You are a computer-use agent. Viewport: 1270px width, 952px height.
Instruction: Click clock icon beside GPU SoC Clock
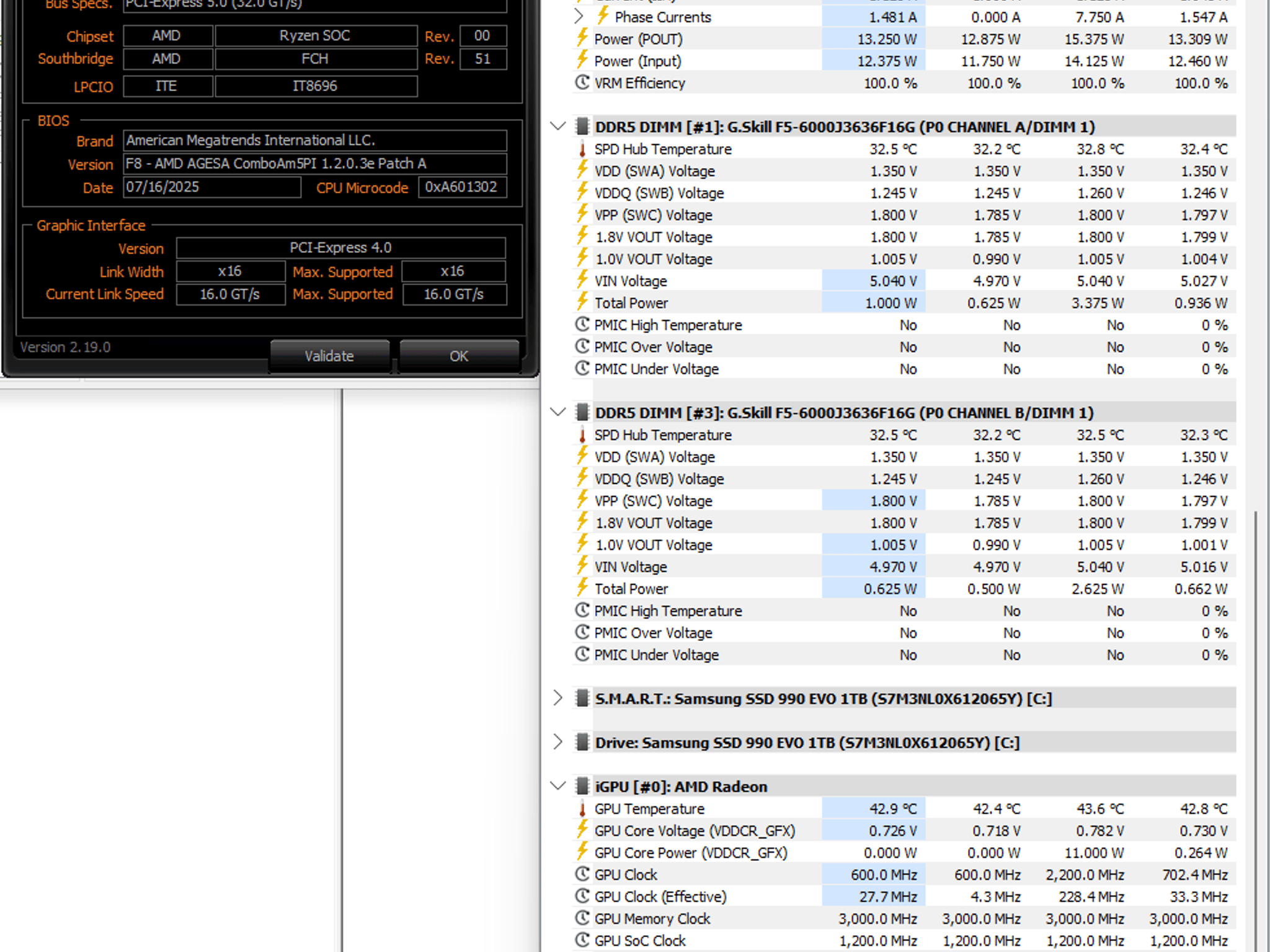coord(582,940)
